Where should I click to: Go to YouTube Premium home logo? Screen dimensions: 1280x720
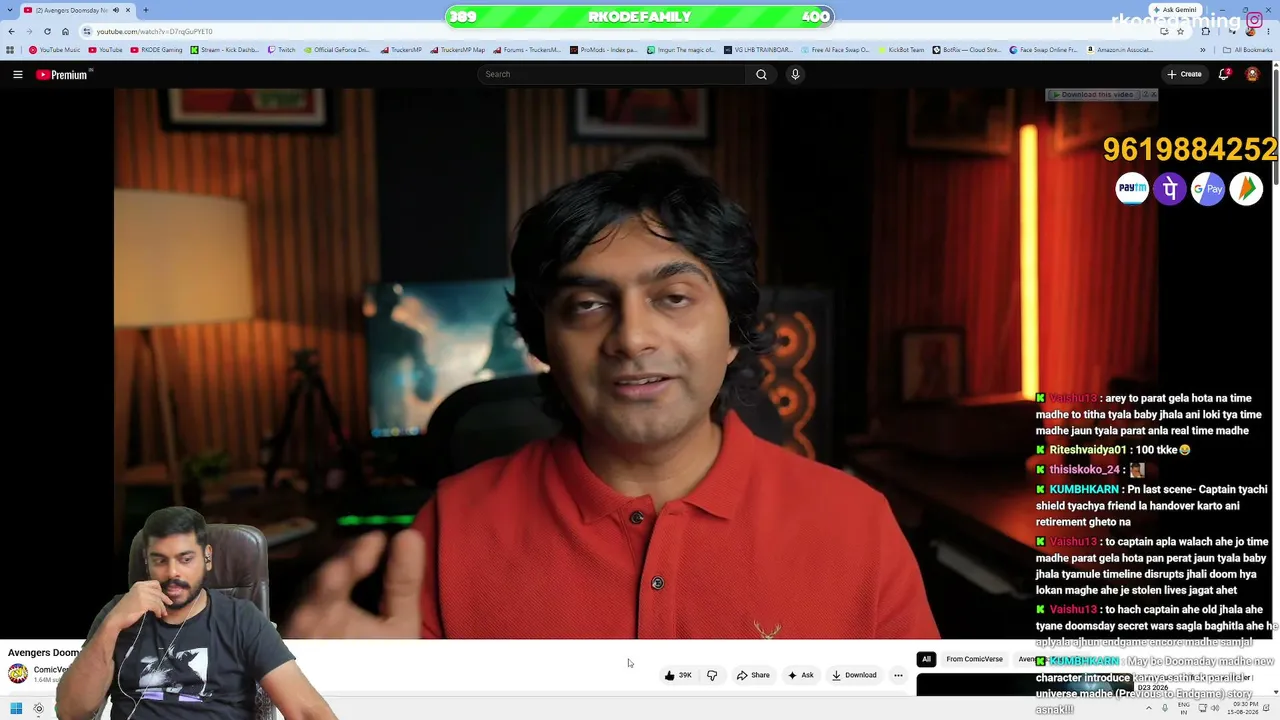[63, 74]
